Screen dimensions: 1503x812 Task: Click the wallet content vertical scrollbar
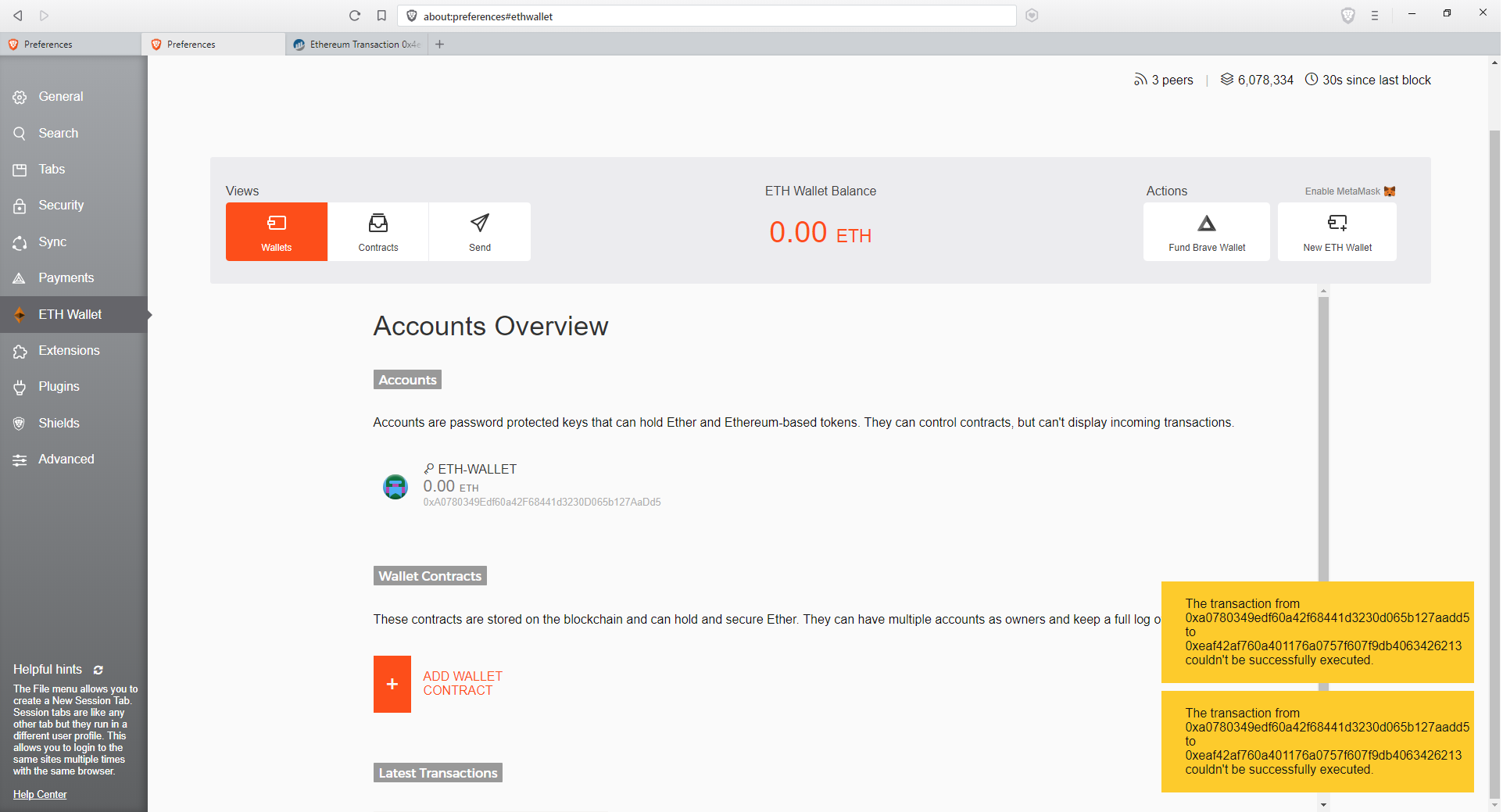coord(1323,438)
